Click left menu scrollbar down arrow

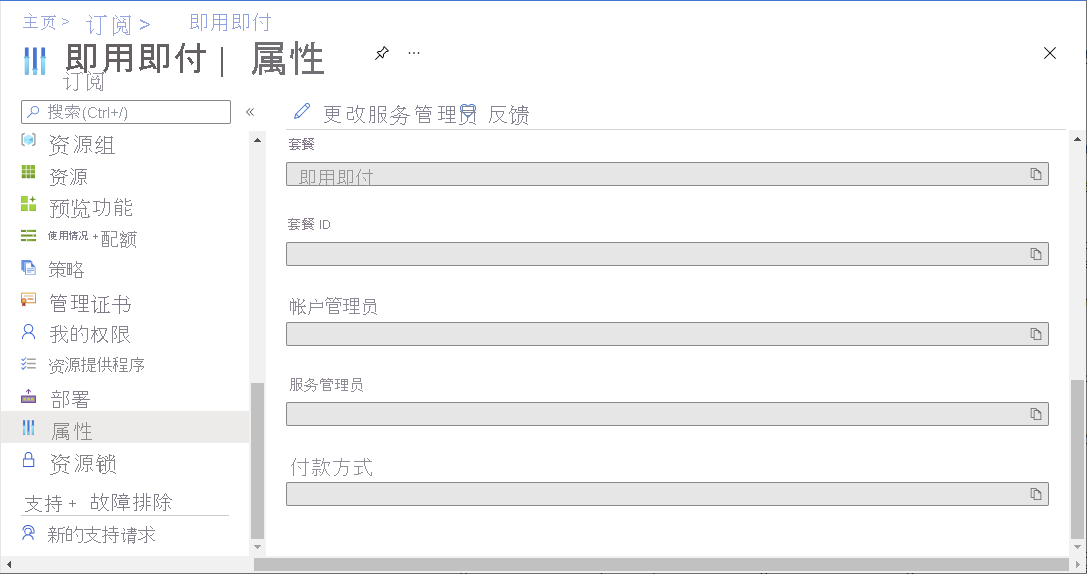tap(257, 547)
